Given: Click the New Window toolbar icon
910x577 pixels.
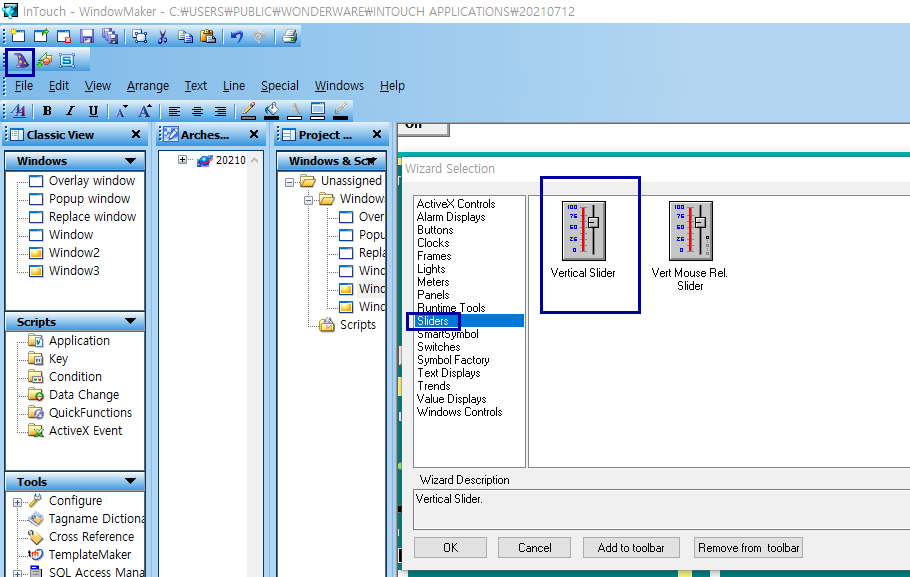Looking at the screenshot, I should point(18,37).
